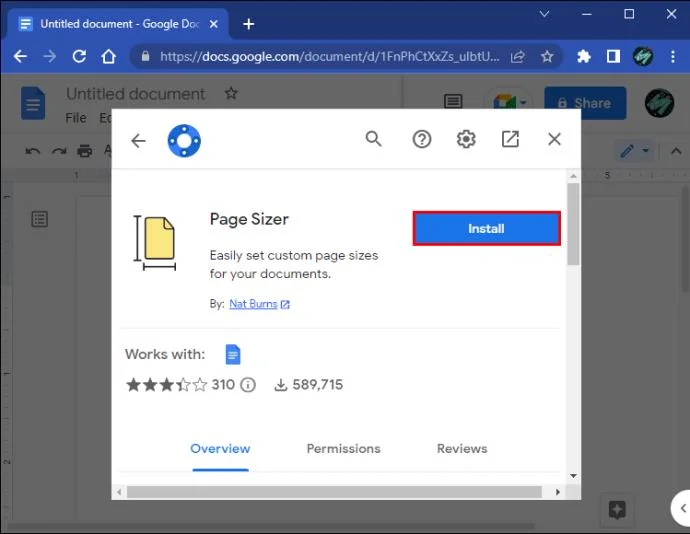
Task: Click the blue Install button
Action: [486, 228]
